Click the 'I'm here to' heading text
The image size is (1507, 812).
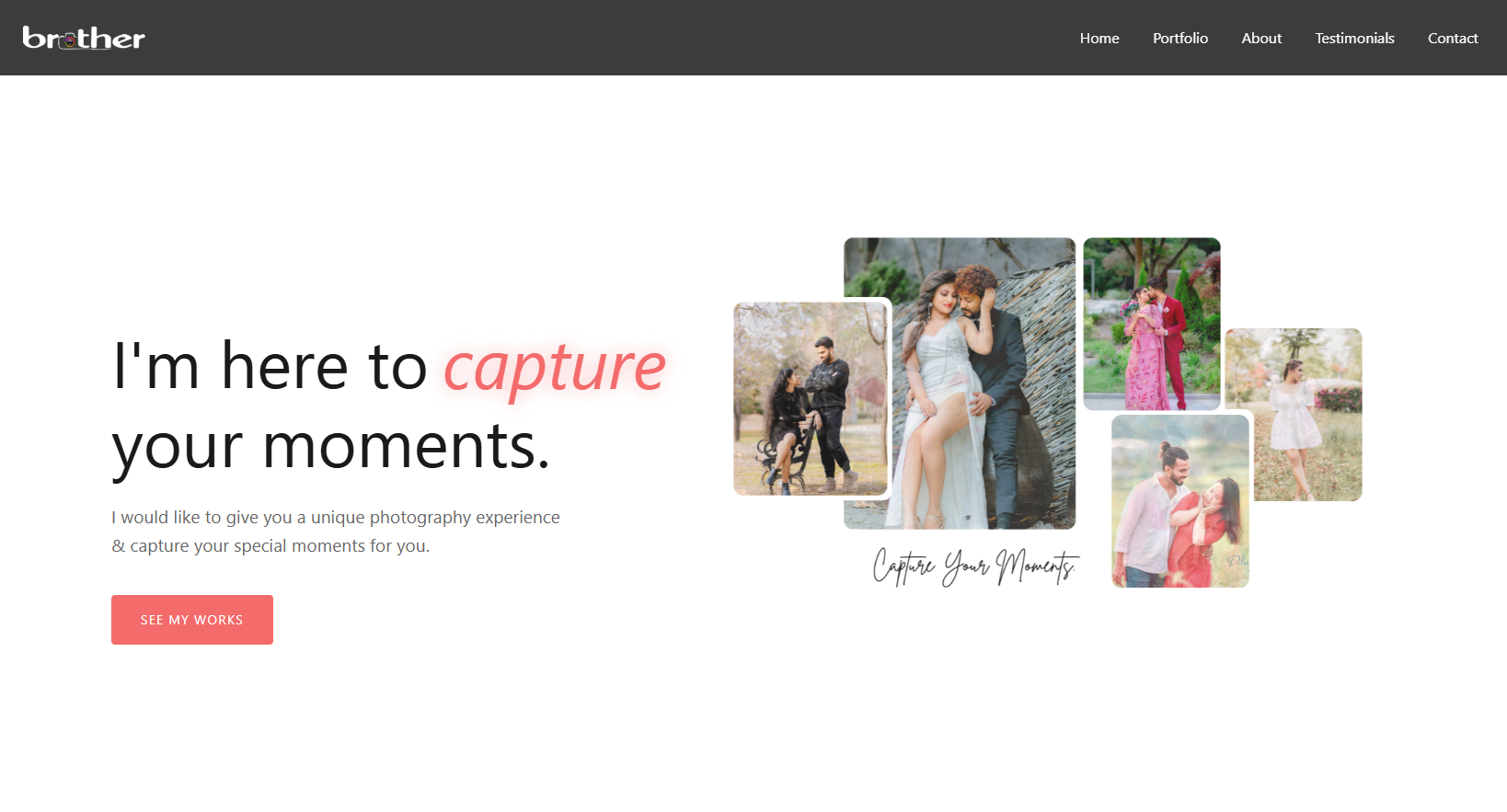[x=270, y=367]
